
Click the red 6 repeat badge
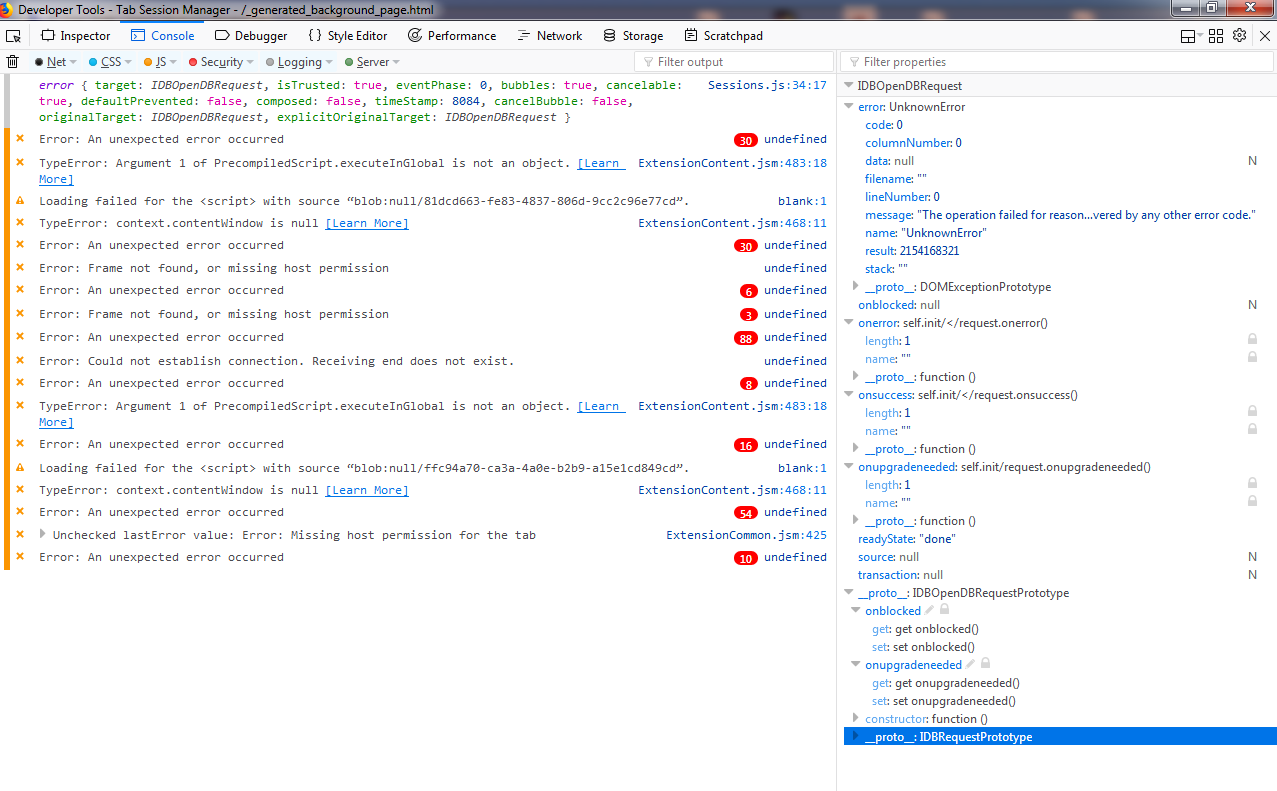coord(748,291)
